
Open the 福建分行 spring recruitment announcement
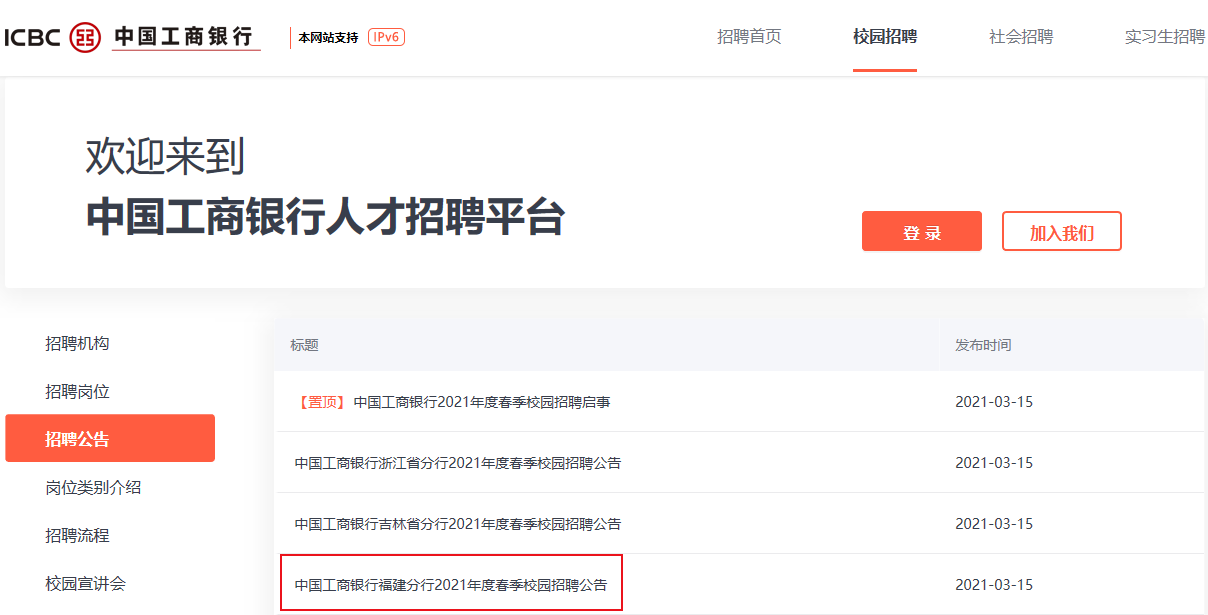tap(451, 584)
